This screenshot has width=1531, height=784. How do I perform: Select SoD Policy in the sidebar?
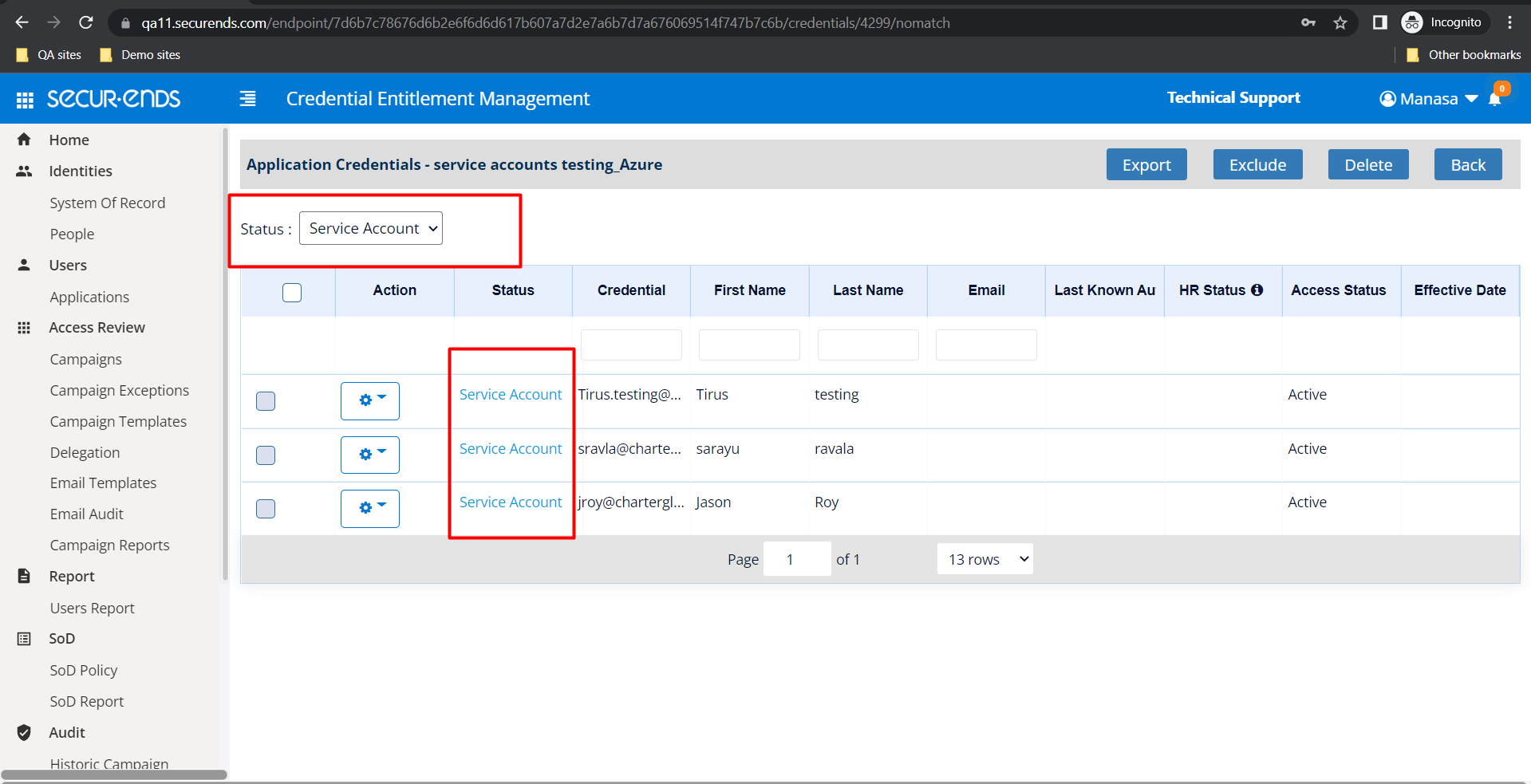(x=83, y=670)
